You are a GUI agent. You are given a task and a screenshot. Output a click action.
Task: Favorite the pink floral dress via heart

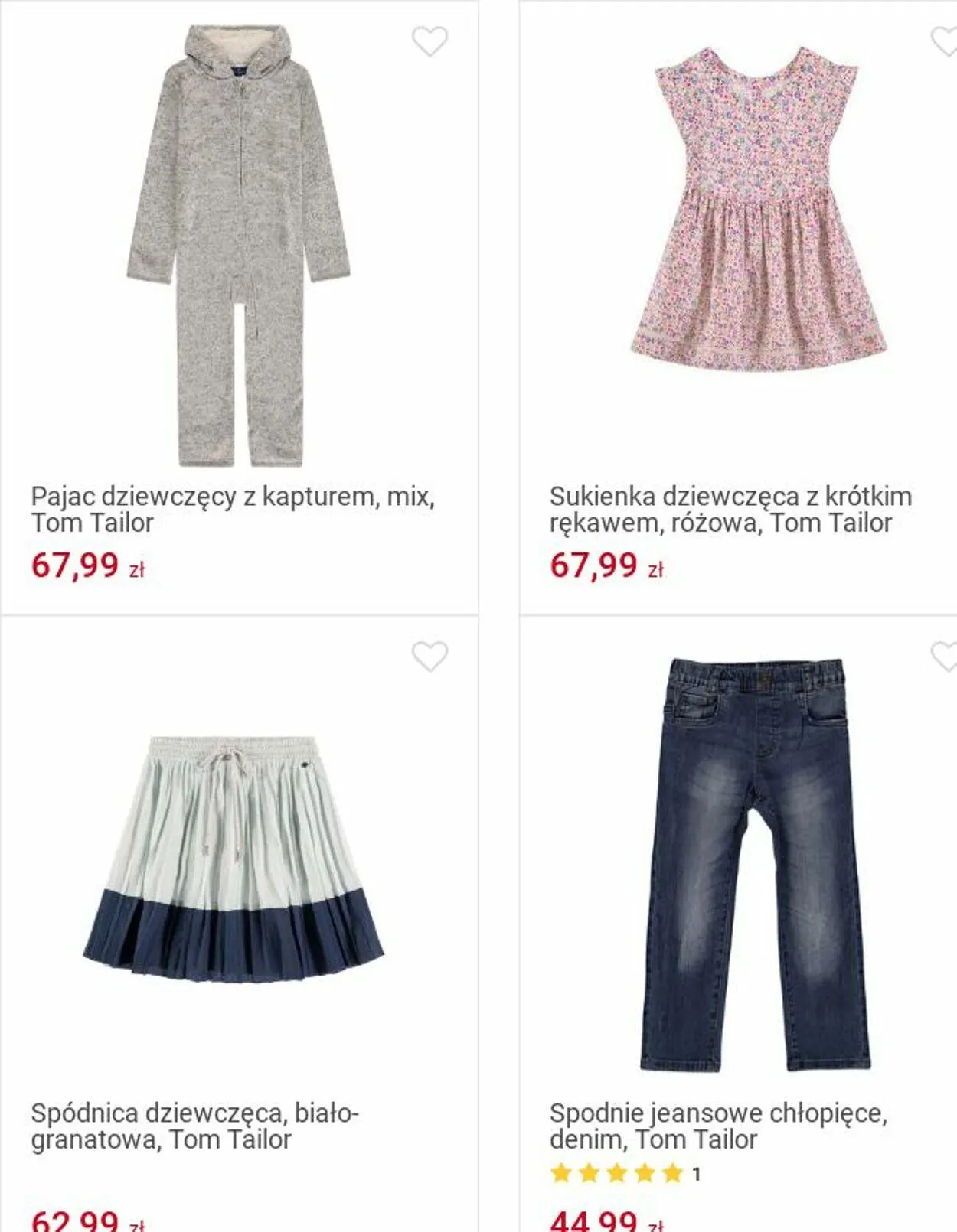coord(944,41)
